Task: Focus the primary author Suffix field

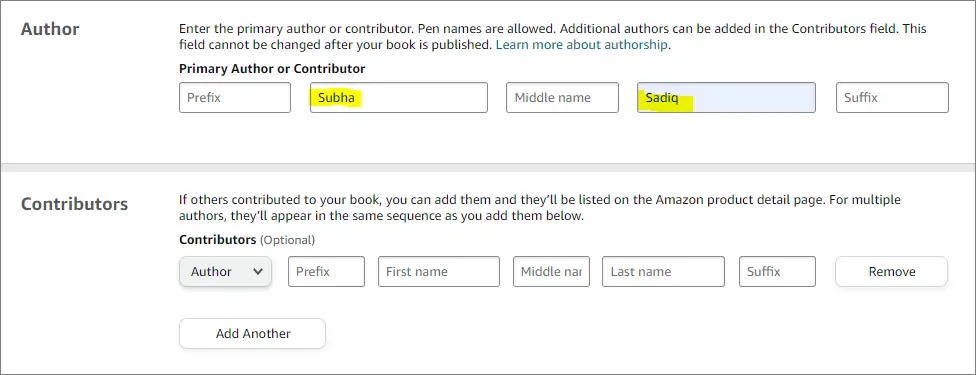Action: tap(892, 98)
